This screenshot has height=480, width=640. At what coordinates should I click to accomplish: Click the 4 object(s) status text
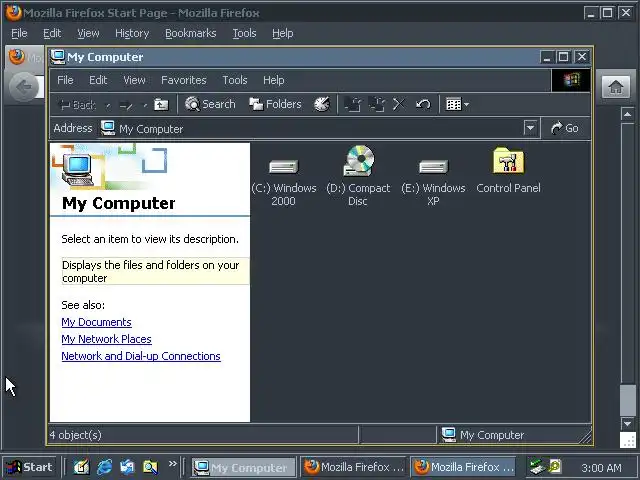76,435
